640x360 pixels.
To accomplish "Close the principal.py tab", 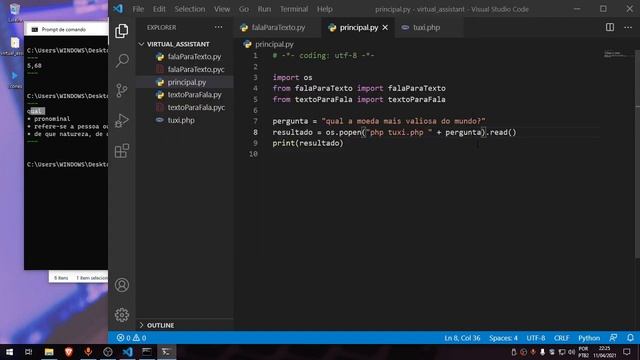I will (x=385, y=27).
